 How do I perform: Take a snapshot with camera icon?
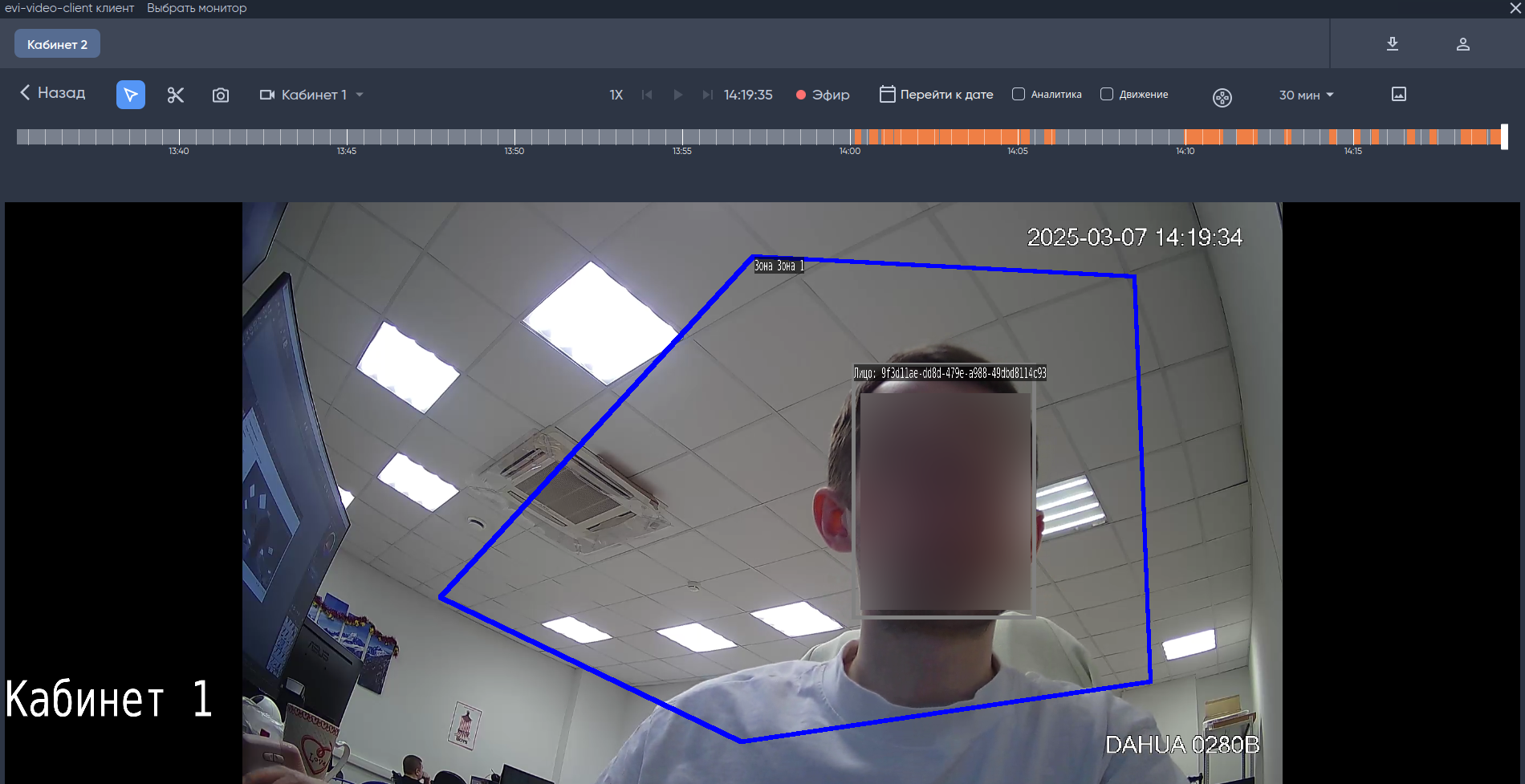click(x=221, y=95)
